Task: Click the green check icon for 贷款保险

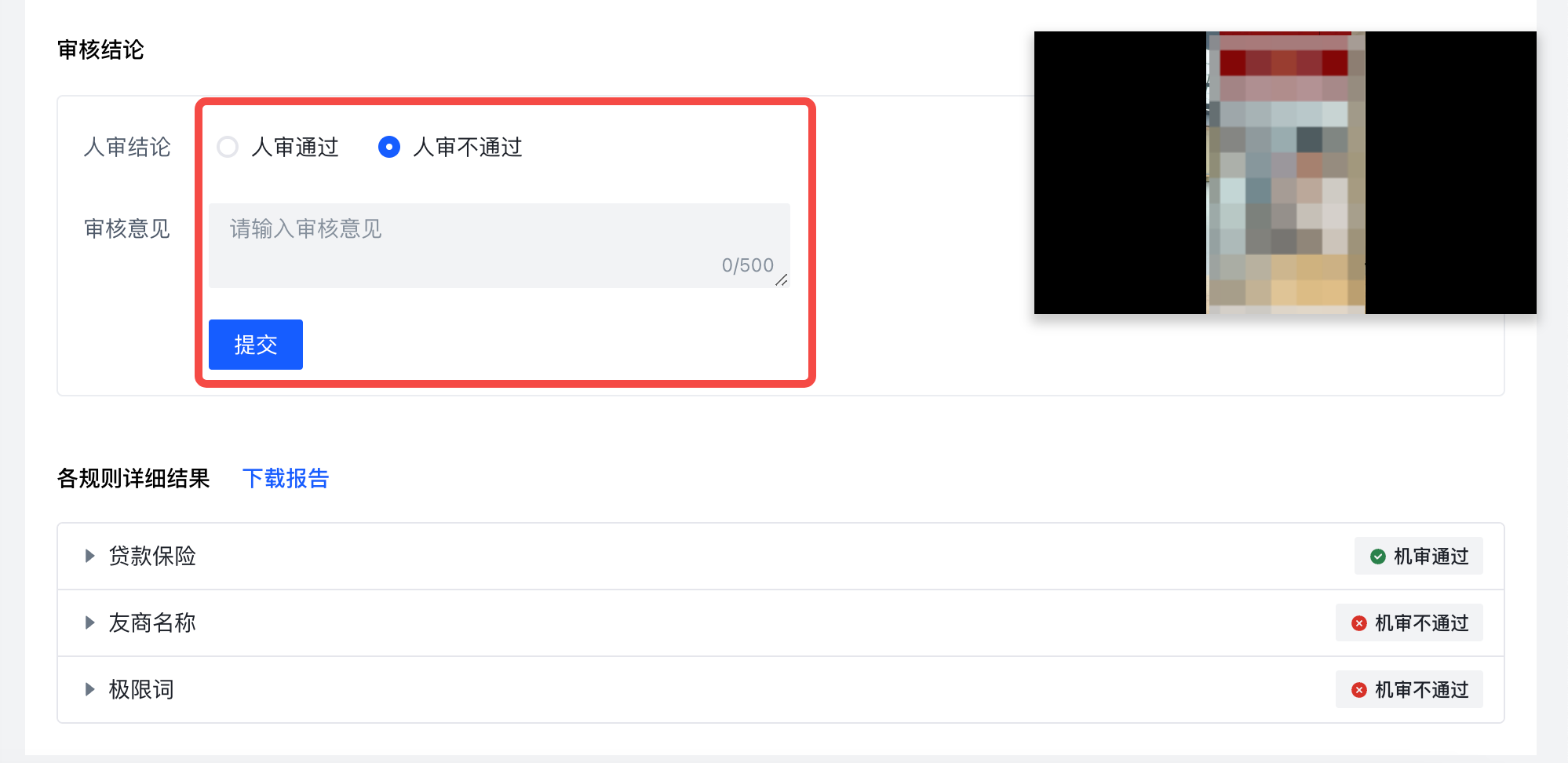Action: tap(1378, 557)
